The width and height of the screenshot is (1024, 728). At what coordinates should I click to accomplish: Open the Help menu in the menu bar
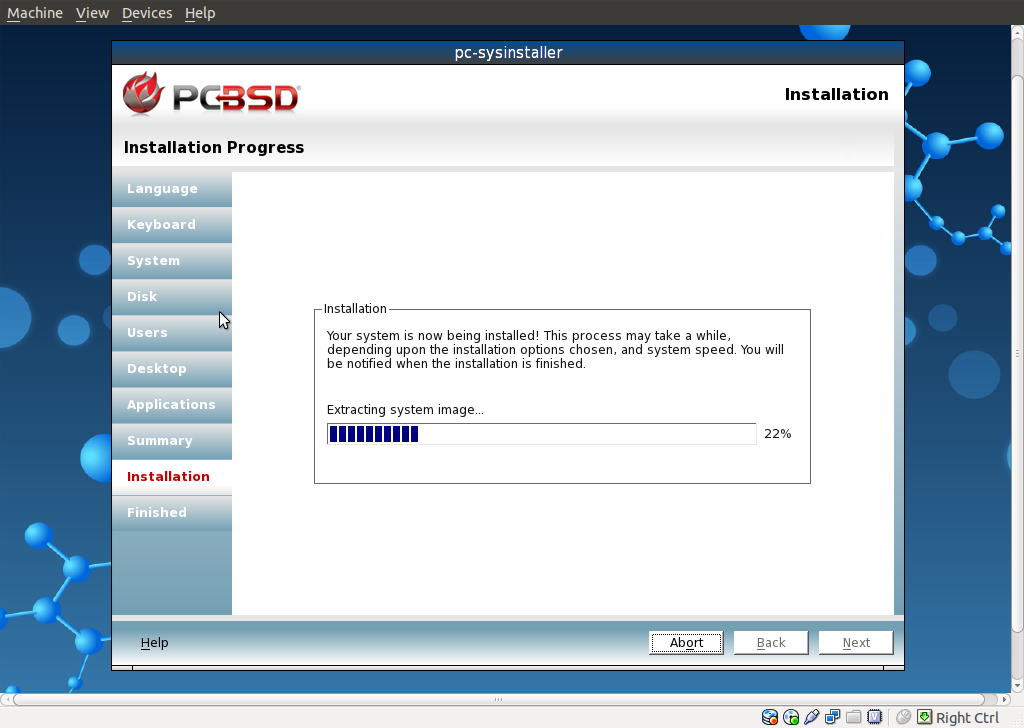(200, 13)
